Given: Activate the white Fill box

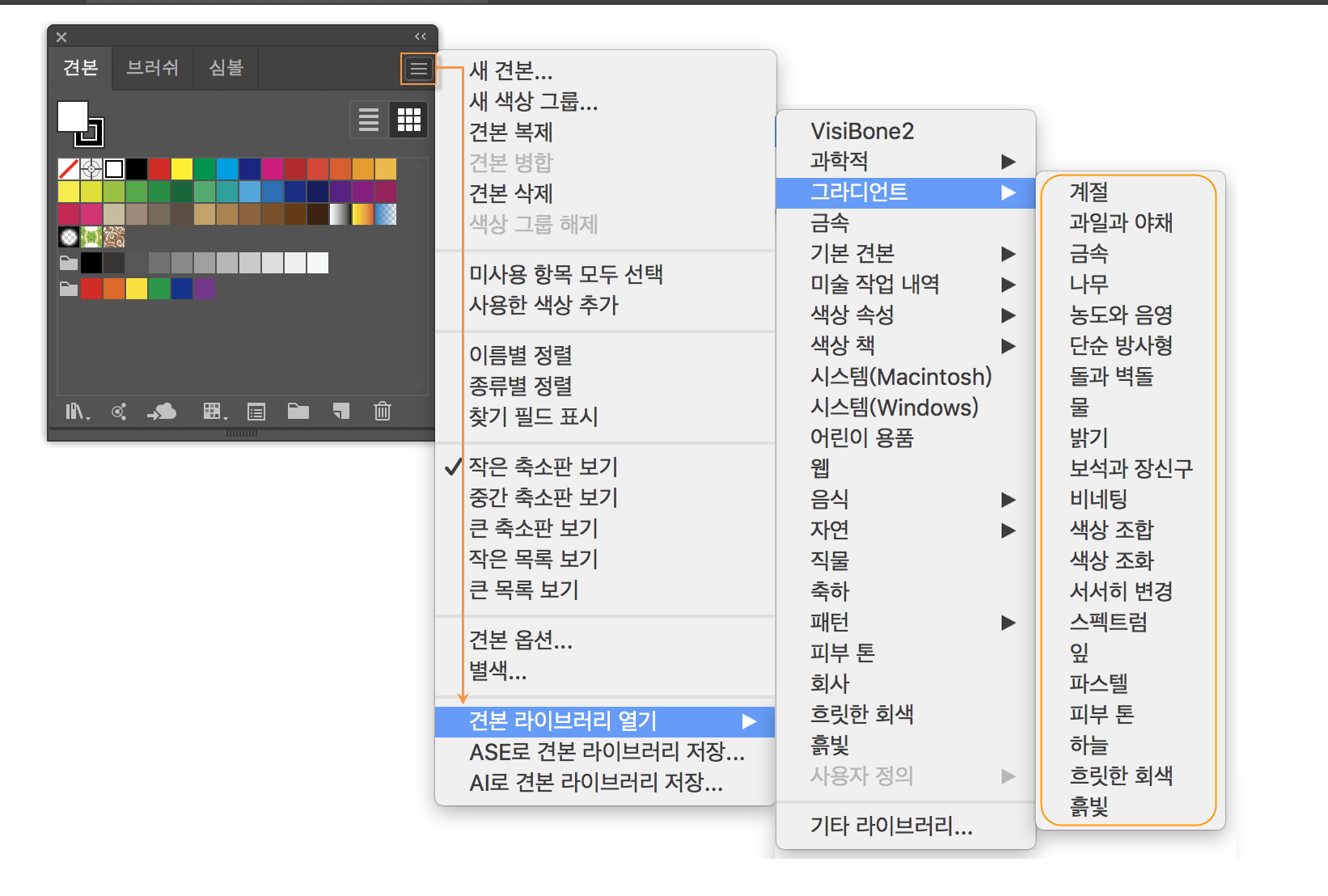Looking at the screenshot, I should (72, 116).
